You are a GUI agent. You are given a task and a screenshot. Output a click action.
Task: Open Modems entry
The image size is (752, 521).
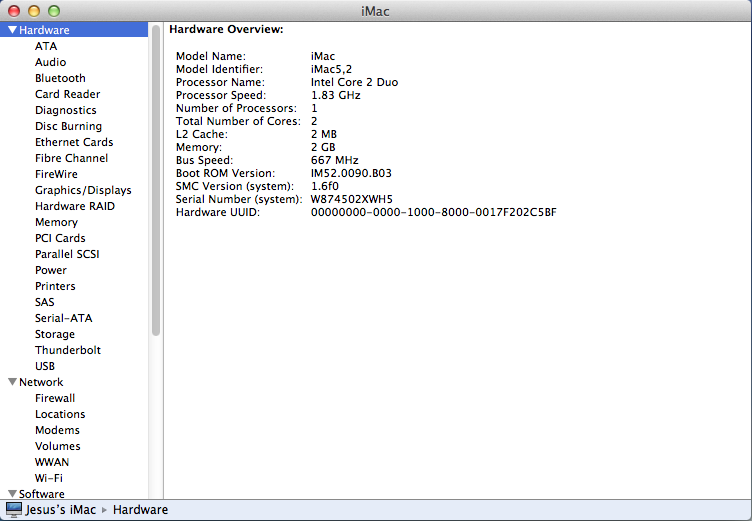[x=57, y=430]
